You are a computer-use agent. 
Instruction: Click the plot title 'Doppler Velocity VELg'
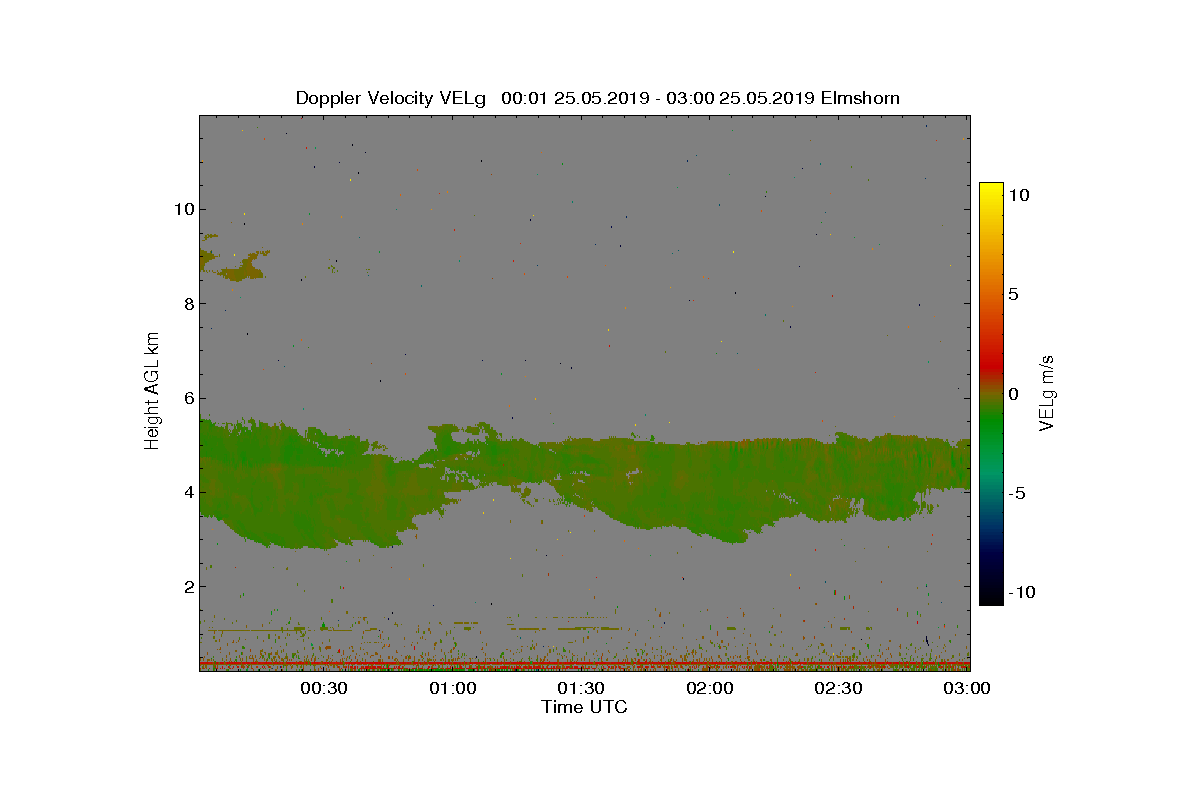391,98
